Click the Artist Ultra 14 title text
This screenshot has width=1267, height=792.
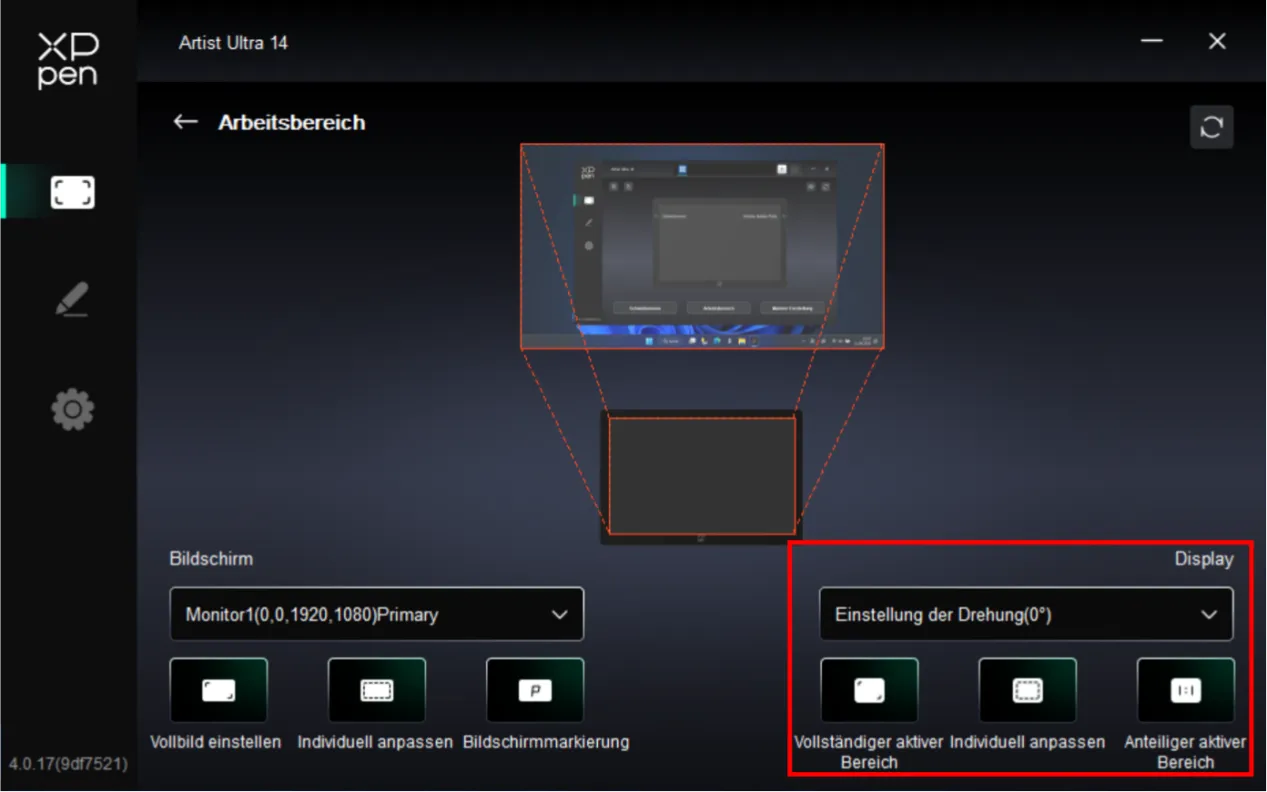[x=233, y=43]
